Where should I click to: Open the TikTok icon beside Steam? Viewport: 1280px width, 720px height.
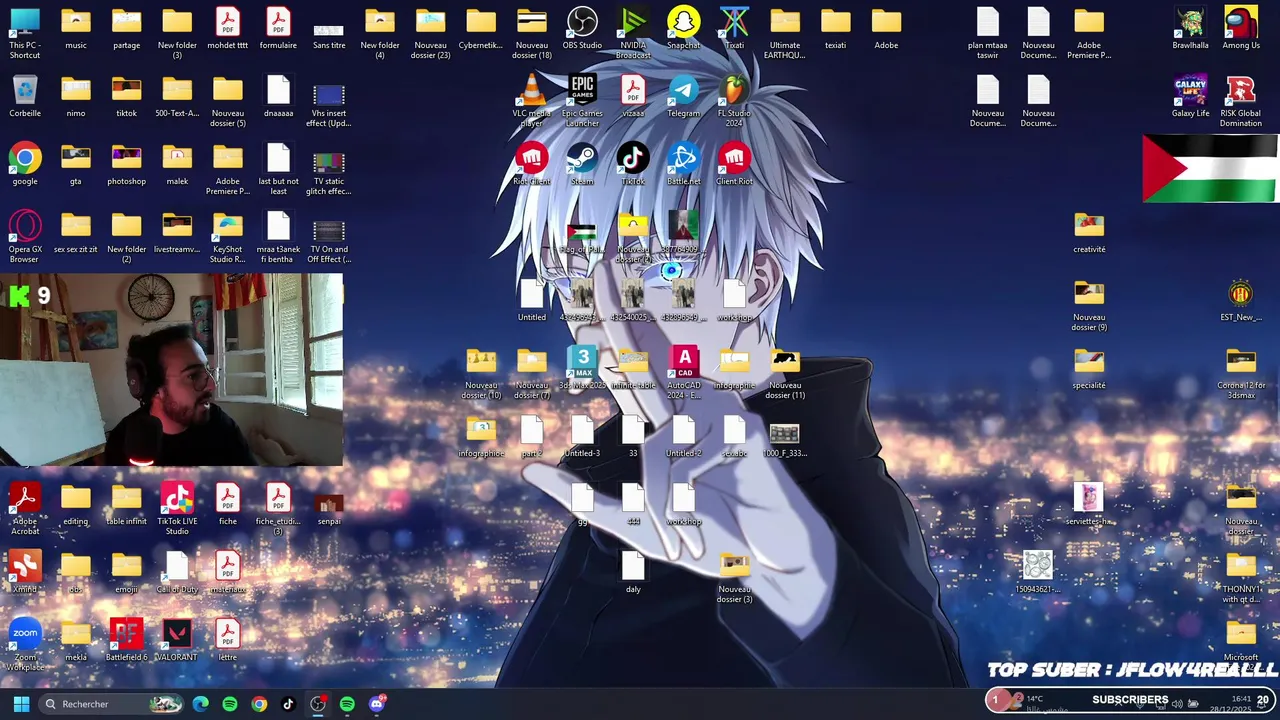point(633,164)
